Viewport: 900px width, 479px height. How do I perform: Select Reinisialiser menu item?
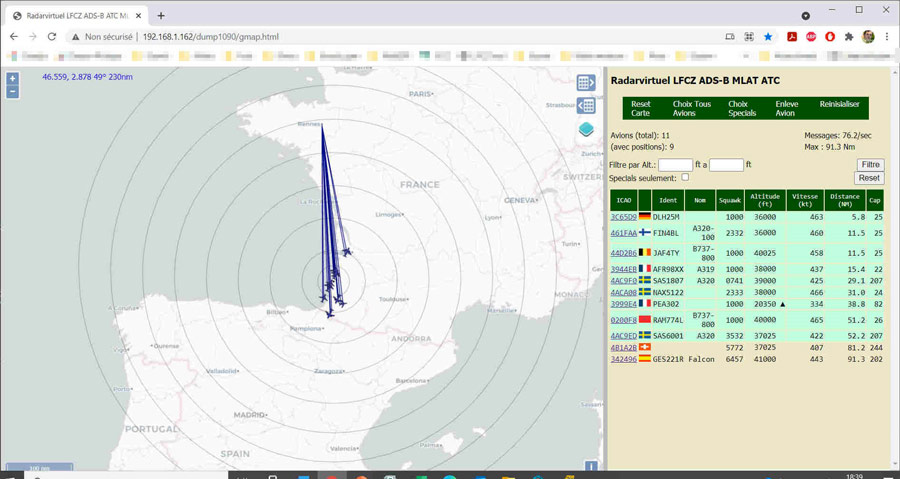click(839, 104)
